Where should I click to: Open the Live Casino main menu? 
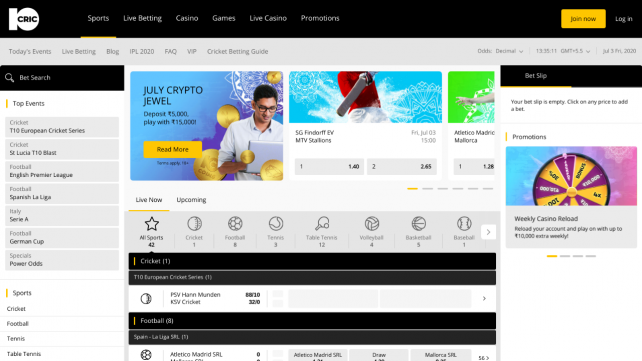point(268,18)
